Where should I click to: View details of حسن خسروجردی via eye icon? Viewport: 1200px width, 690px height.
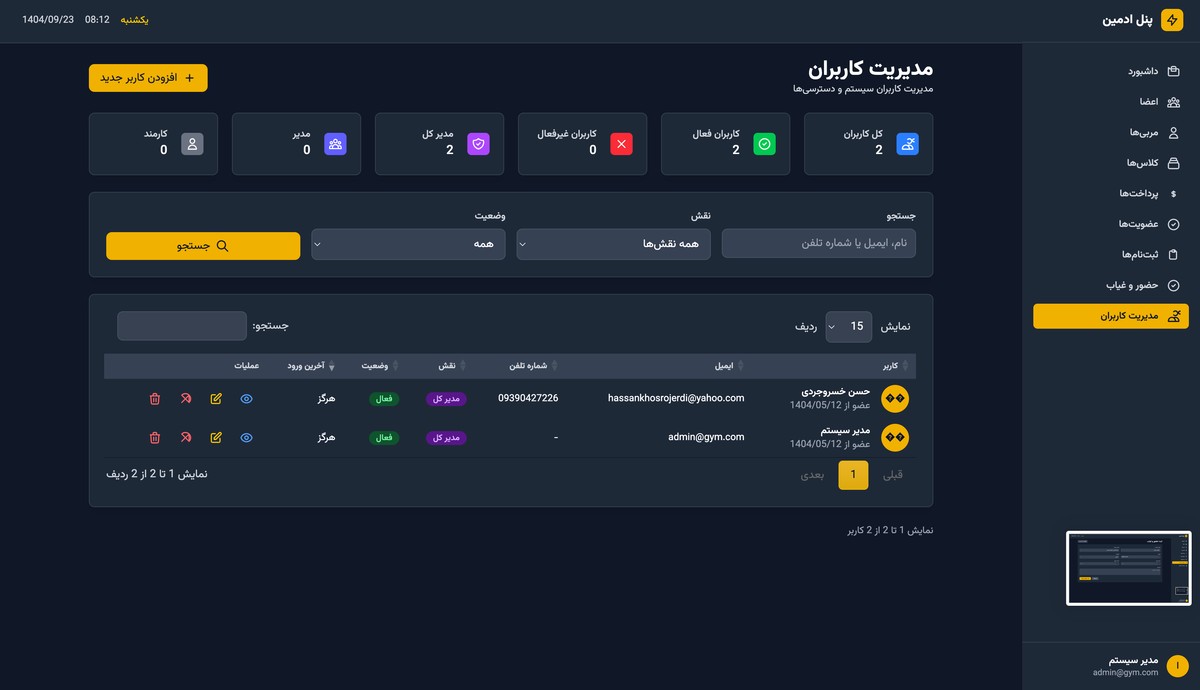click(246, 398)
